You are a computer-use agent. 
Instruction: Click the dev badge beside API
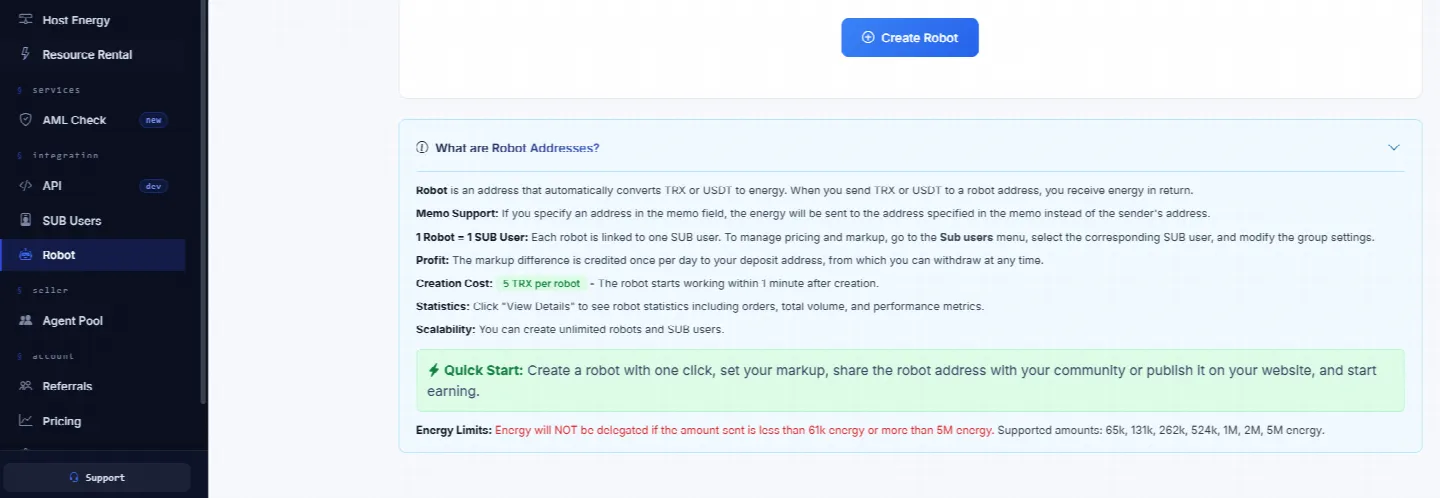(153, 186)
